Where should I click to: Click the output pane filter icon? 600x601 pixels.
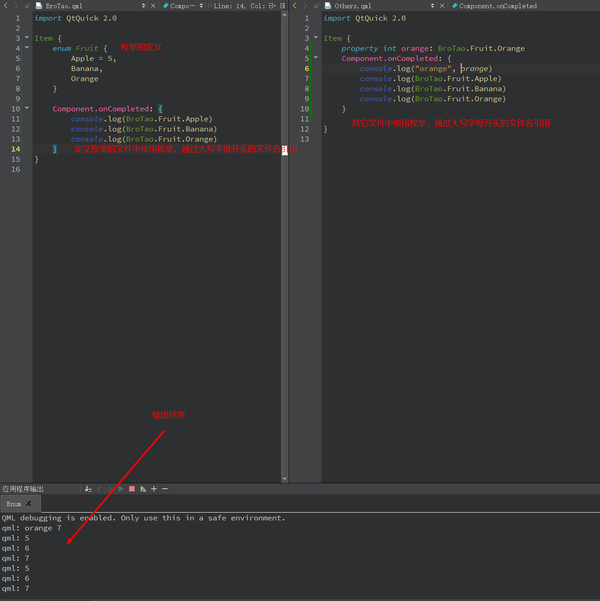pos(88,489)
